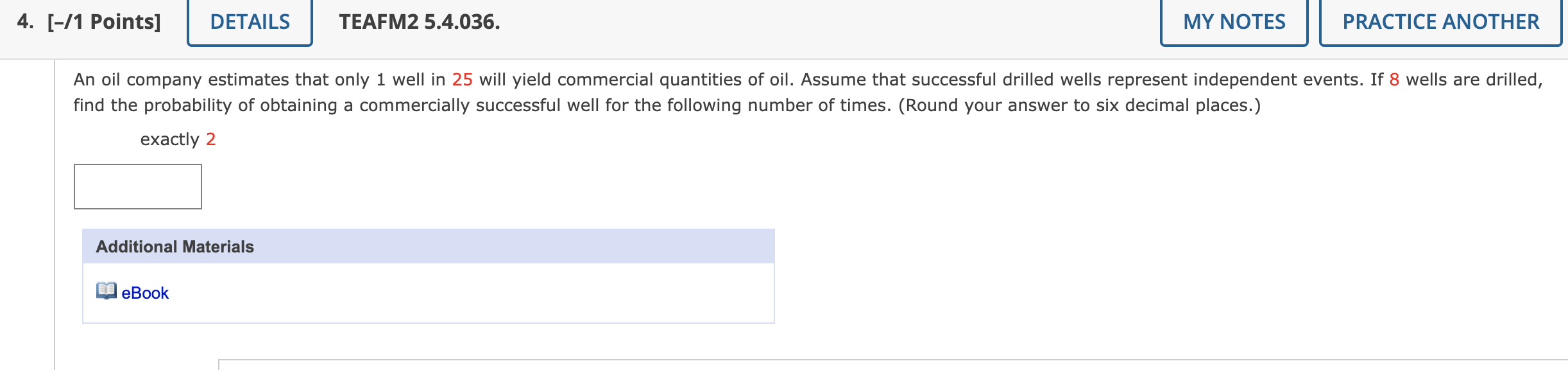This screenshot has width=1568, height=370.
Task: Toggle DETAILS for assignment TEAFM2 5.4.036
Action: pos(249,22)
